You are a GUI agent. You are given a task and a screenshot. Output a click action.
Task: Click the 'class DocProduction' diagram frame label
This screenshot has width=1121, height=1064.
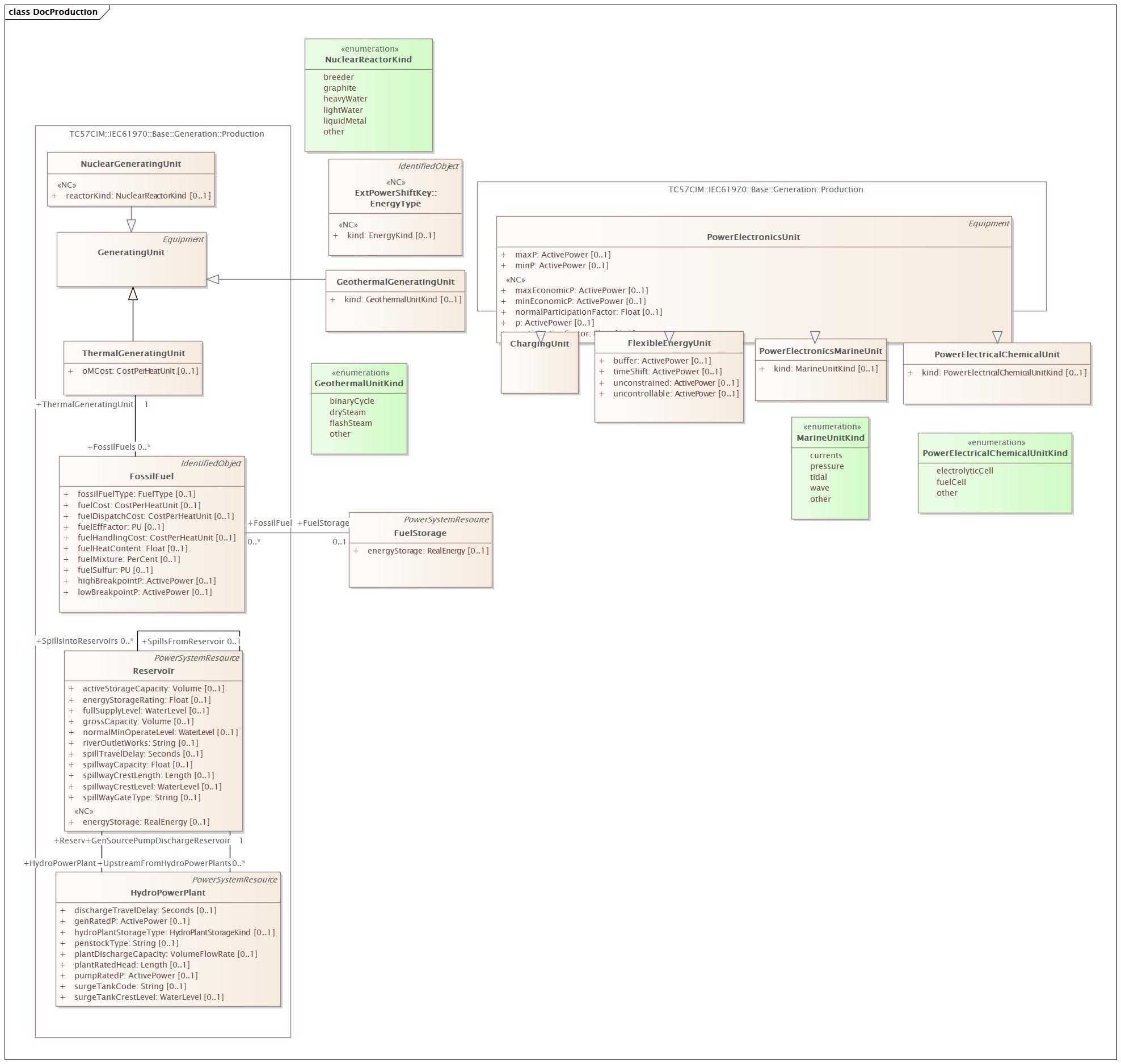coord(53,12)
